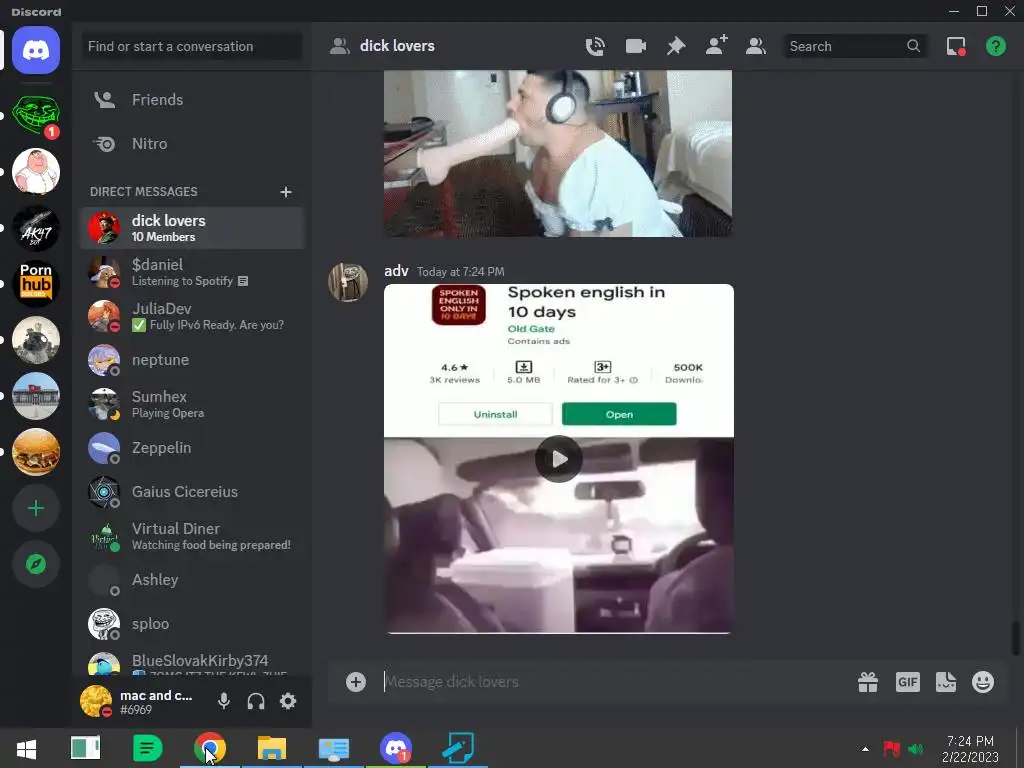Open File Explorer from the taskbar
The width and height of the screenshot is (1024, 768).
point(272,748)
